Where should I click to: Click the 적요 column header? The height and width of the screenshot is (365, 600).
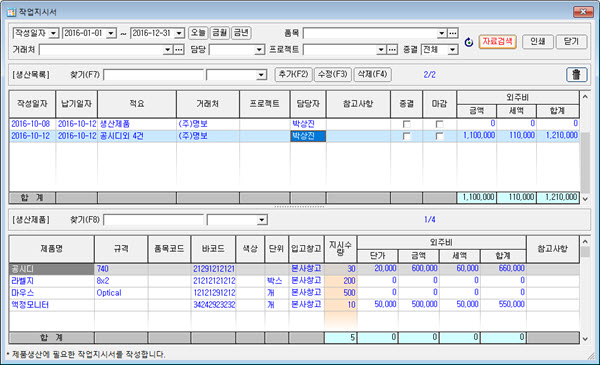click(137, 104)
